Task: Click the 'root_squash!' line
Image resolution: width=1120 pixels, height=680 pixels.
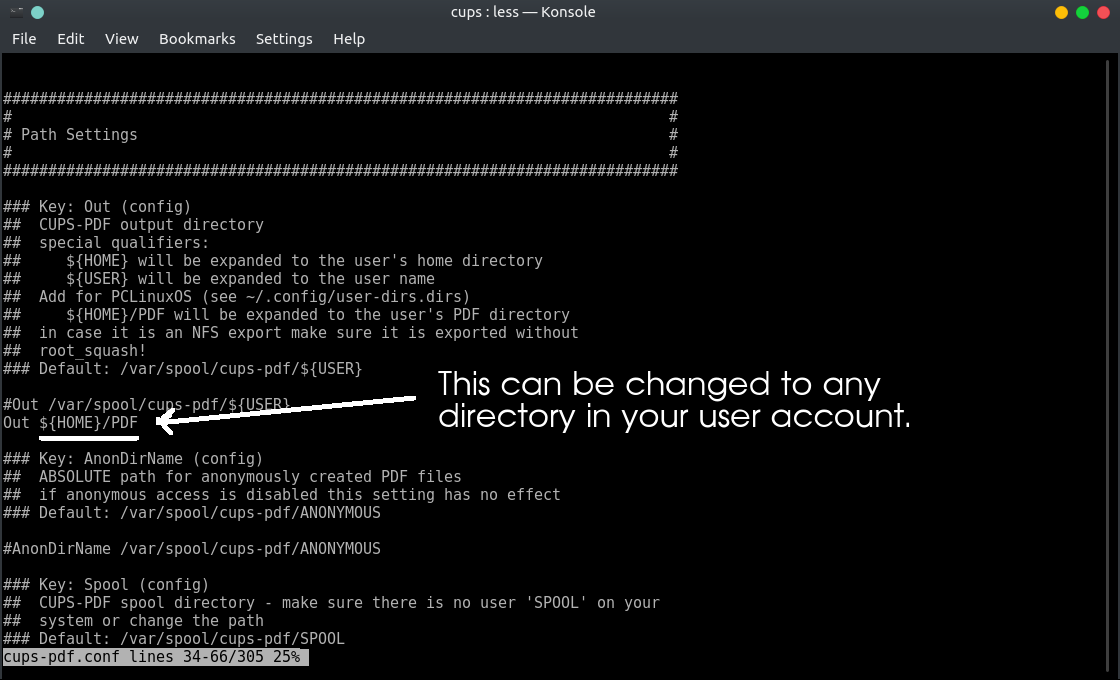Action: [x=74, y=351]
